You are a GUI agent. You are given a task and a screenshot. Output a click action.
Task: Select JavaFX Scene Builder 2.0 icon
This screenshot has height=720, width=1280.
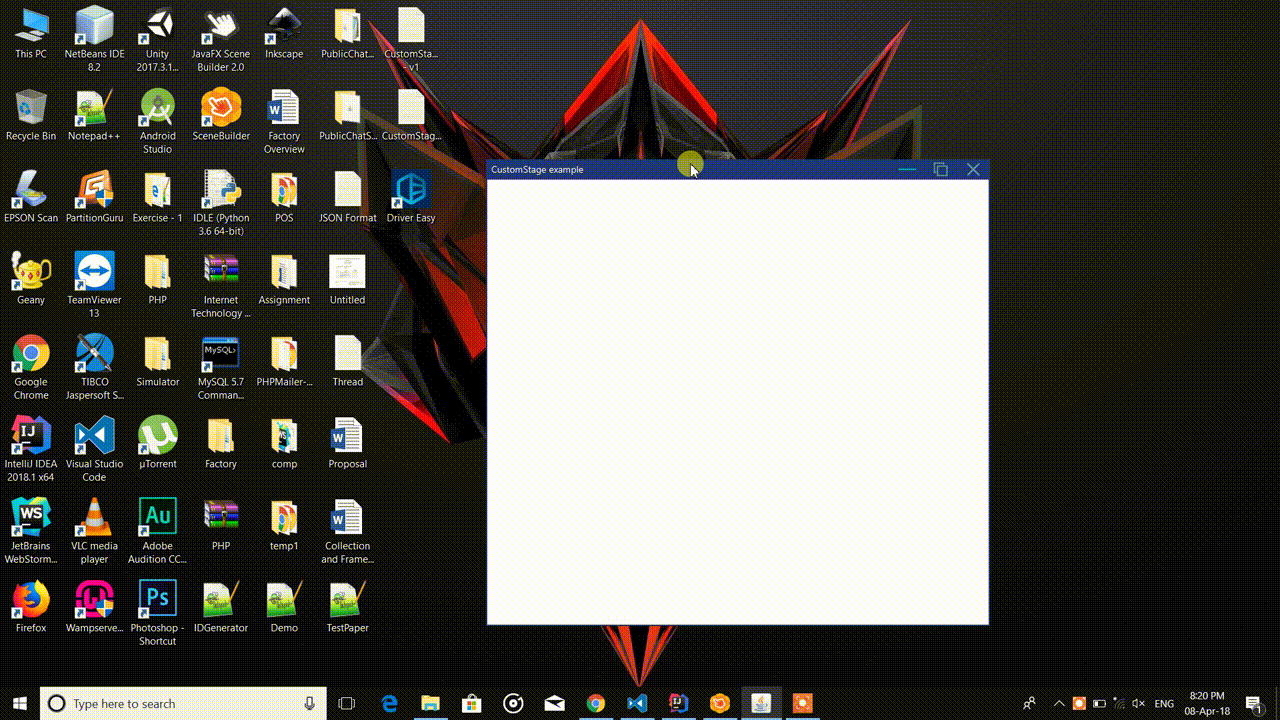[221, 38]
